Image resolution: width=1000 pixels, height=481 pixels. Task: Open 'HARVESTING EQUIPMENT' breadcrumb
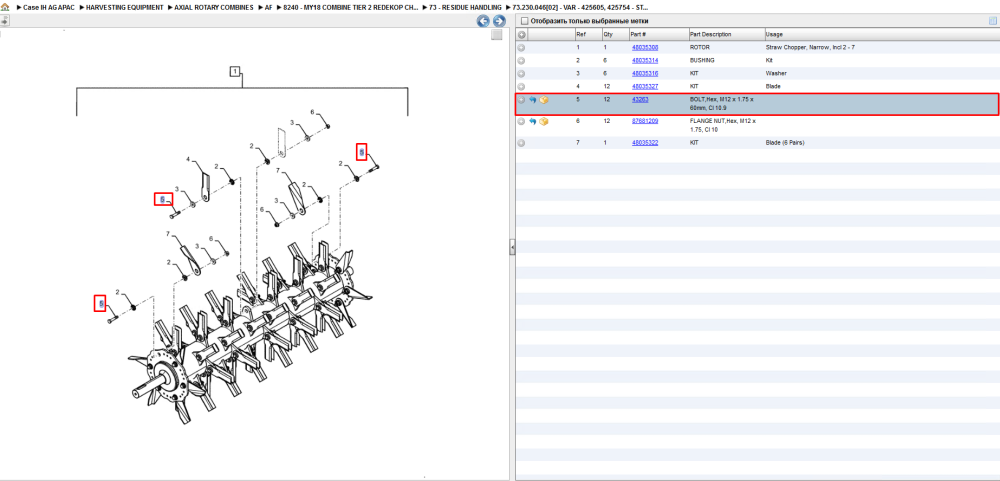[125, 8]
